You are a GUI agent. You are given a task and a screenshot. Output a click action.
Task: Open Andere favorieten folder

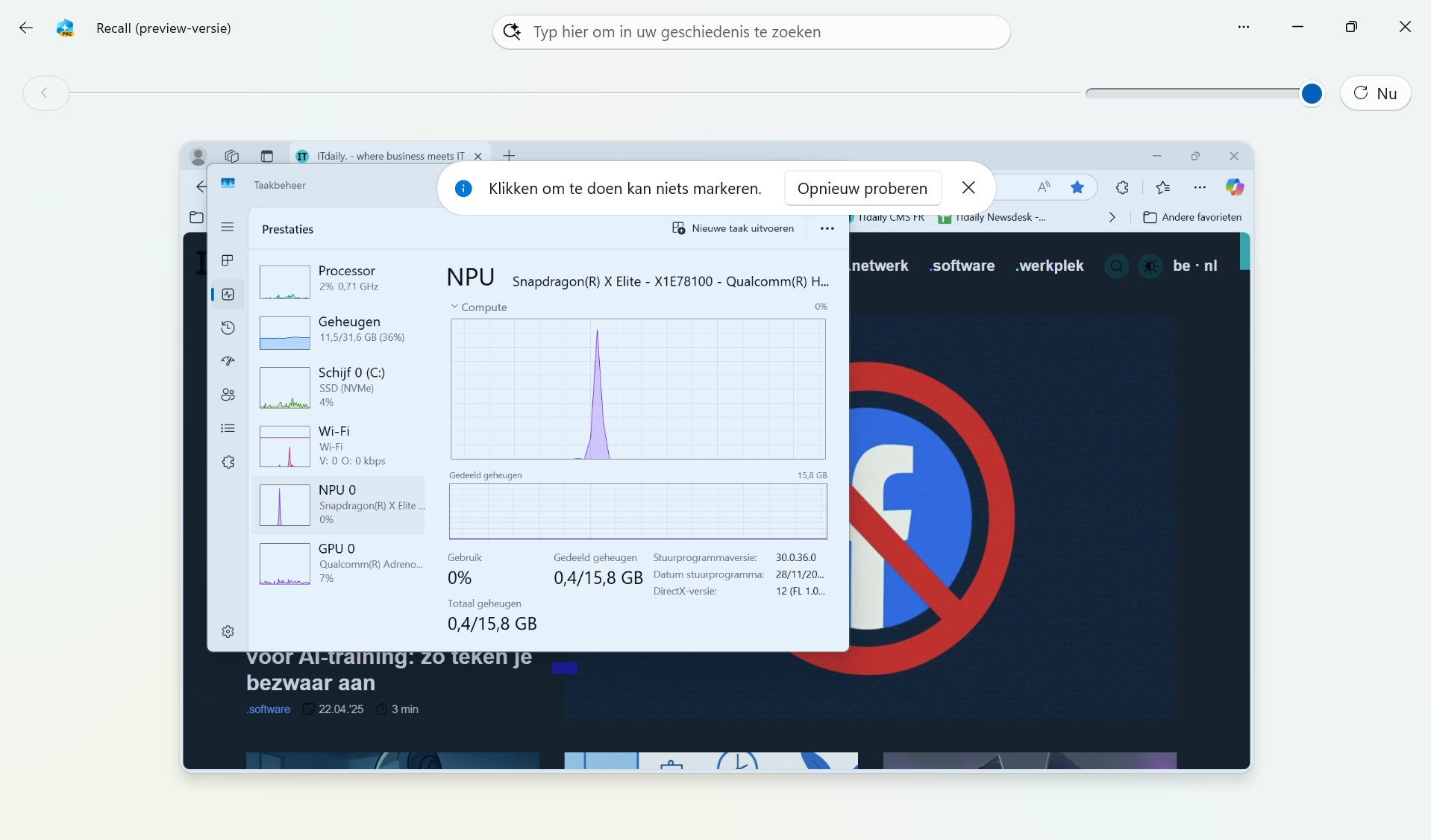click(x=1192, y=217)
